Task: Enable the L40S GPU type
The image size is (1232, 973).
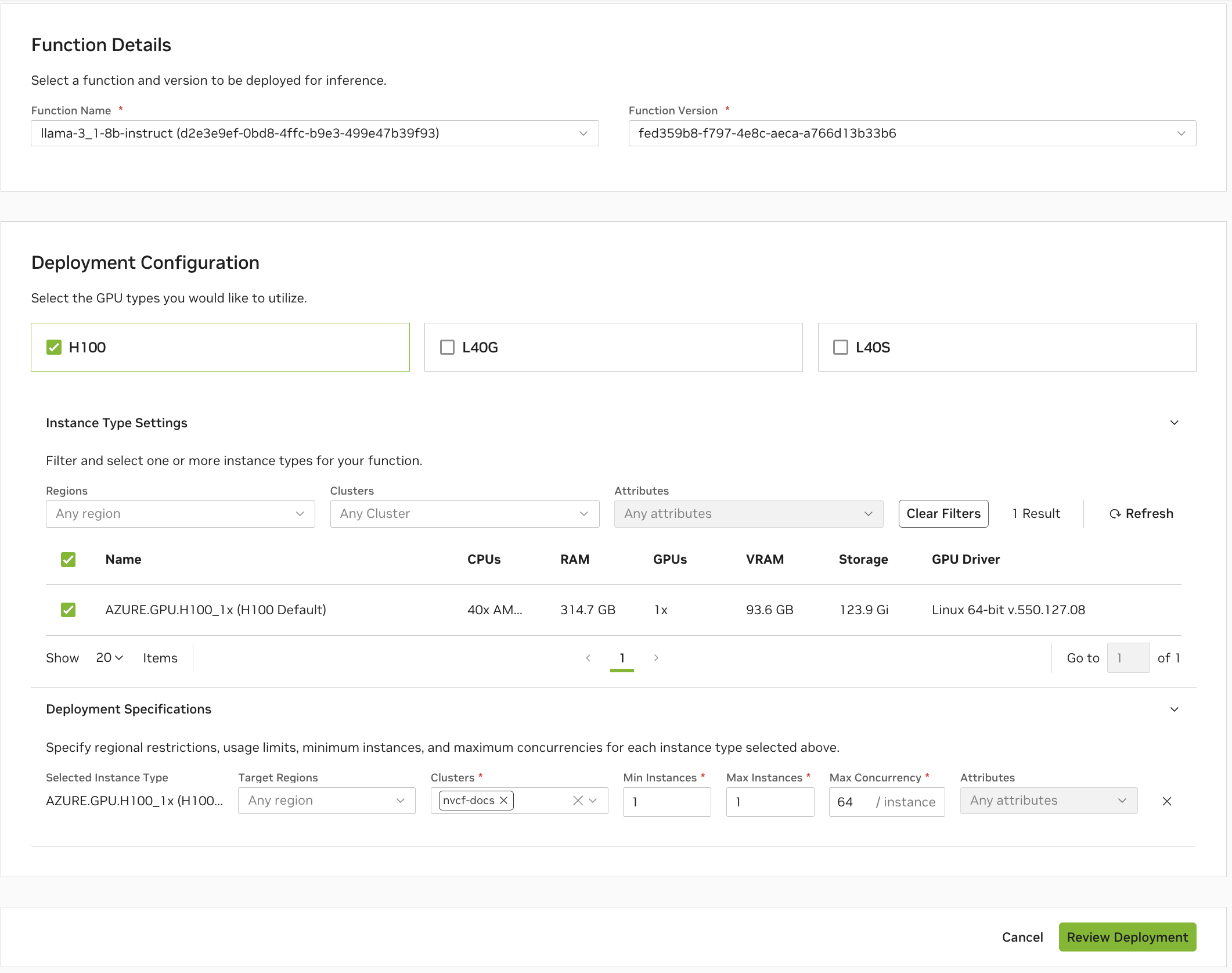Action: click(841, 347)
